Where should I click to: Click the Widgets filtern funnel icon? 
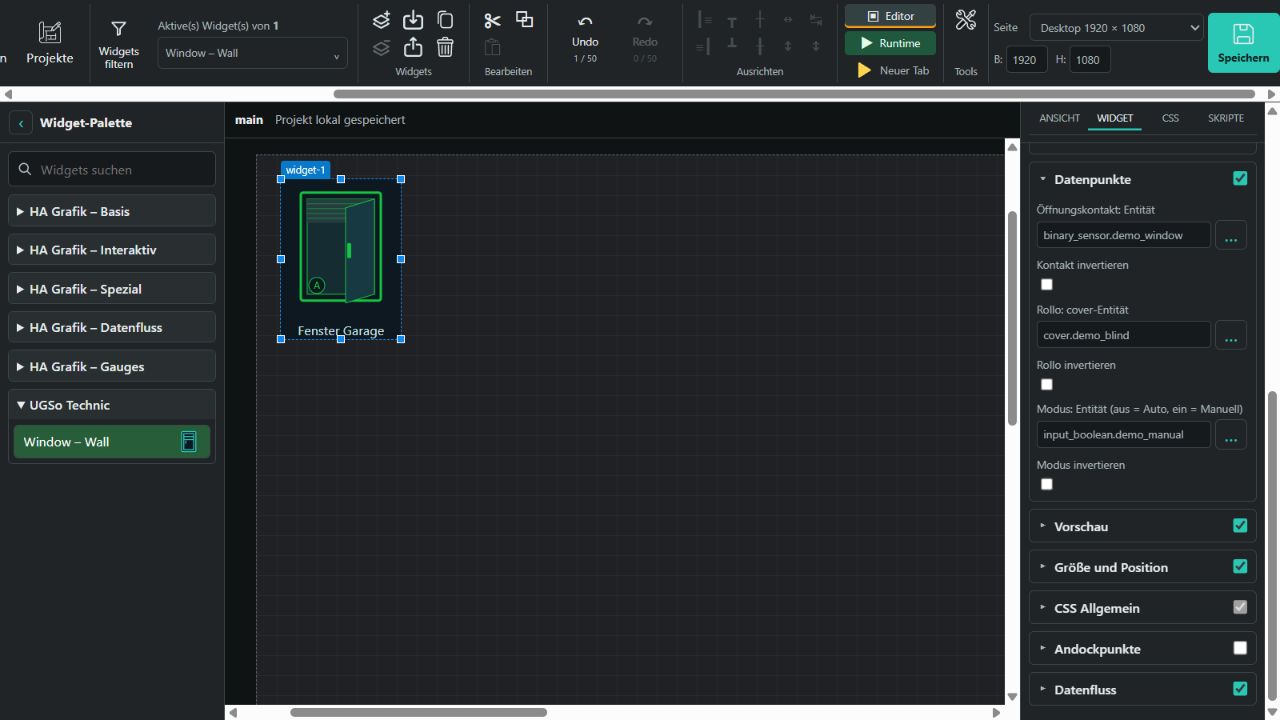118,29
